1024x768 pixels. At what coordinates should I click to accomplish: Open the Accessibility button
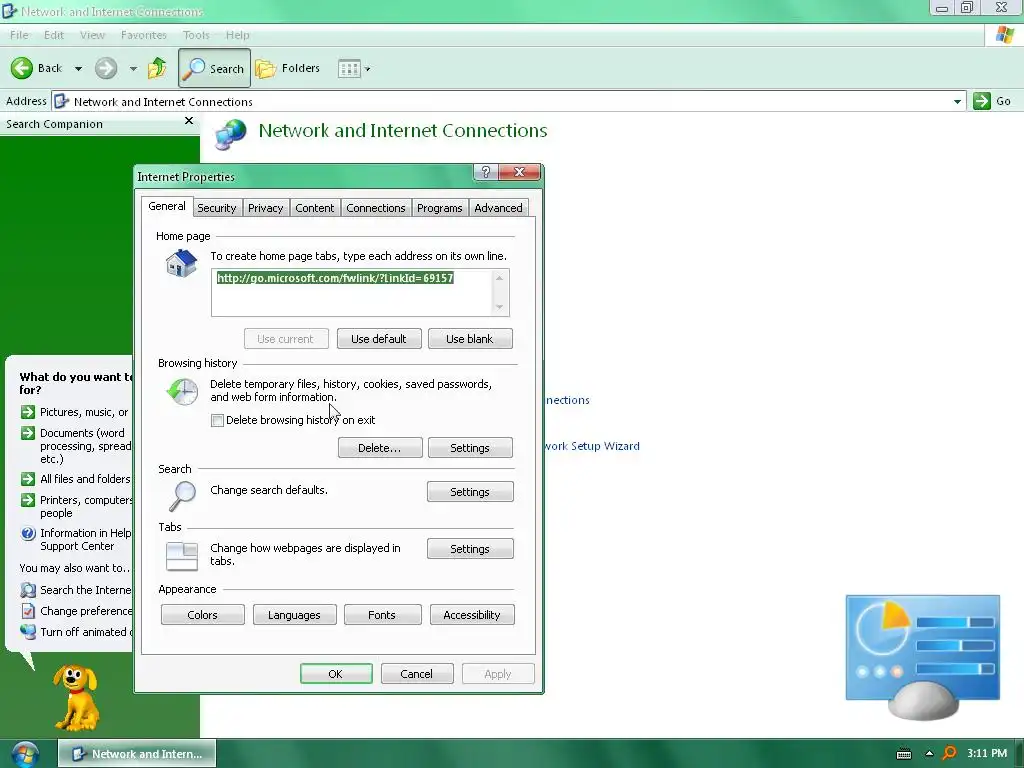click(472, 615)
